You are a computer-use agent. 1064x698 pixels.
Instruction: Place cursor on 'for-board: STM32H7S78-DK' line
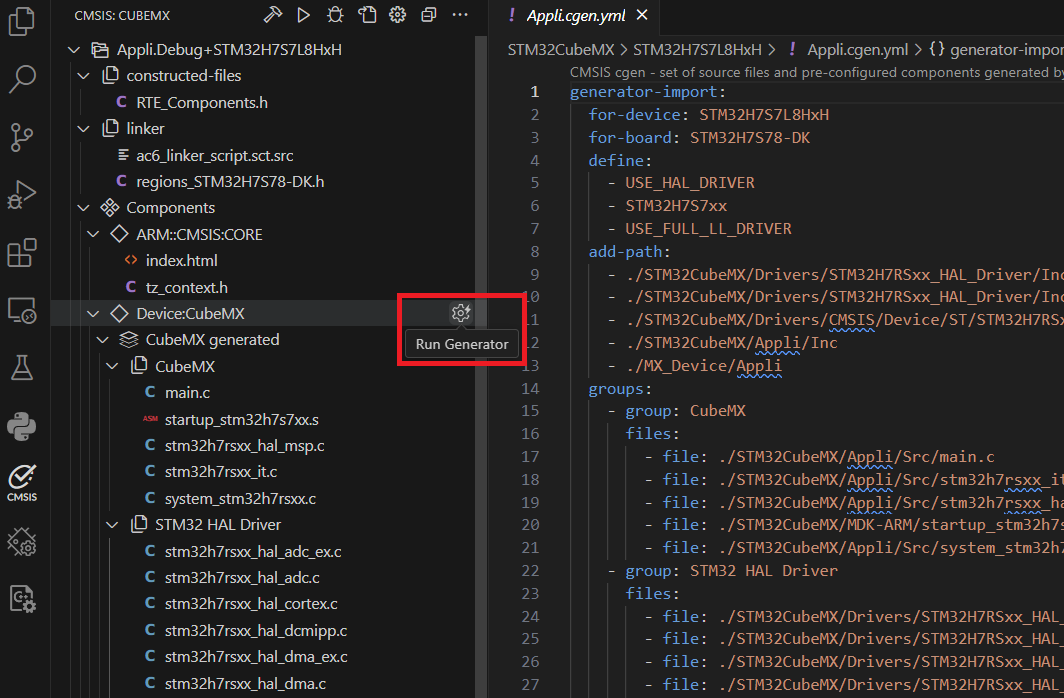[x=699, y=138]
